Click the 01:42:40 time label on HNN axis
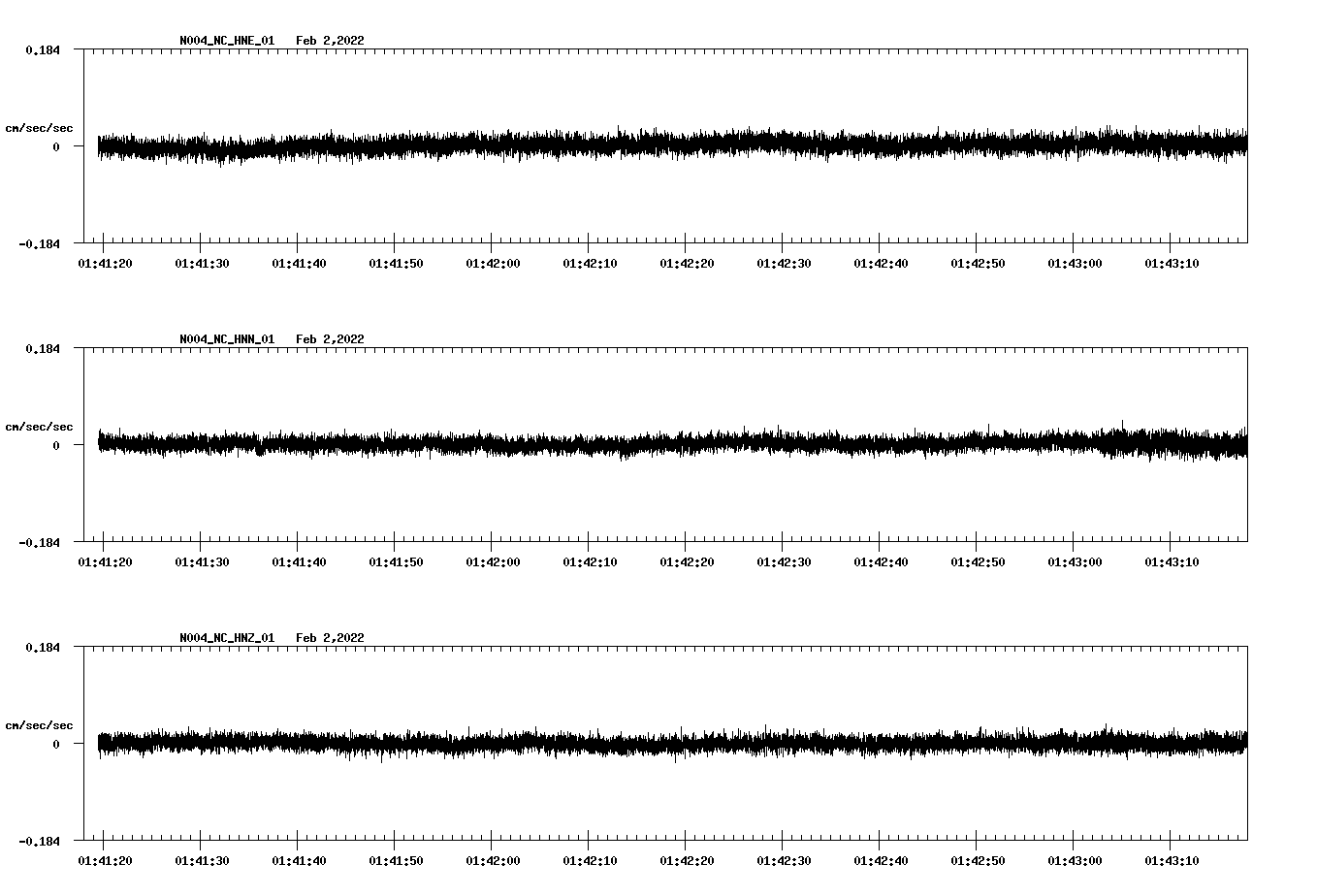The width and height of the screenshot is (1317, 896). point(881,562)
